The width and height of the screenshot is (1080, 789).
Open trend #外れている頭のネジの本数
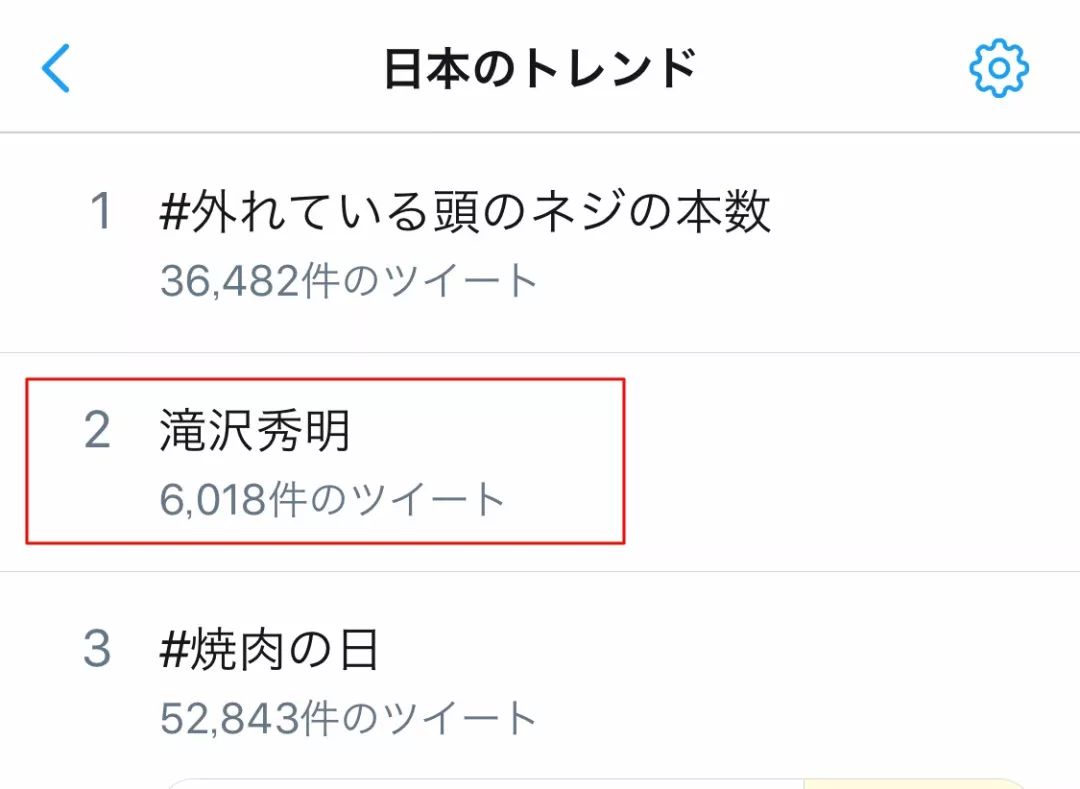(x=465, y=211)
